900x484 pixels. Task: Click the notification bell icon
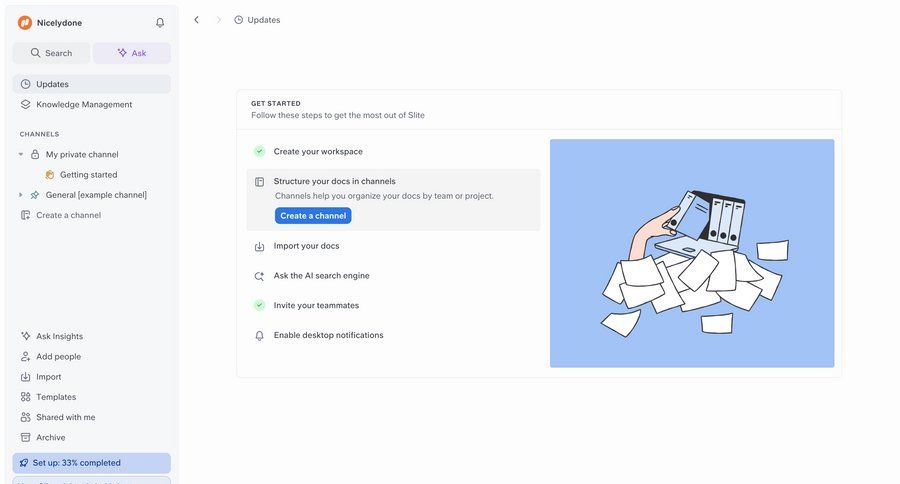tap(160, 23)
